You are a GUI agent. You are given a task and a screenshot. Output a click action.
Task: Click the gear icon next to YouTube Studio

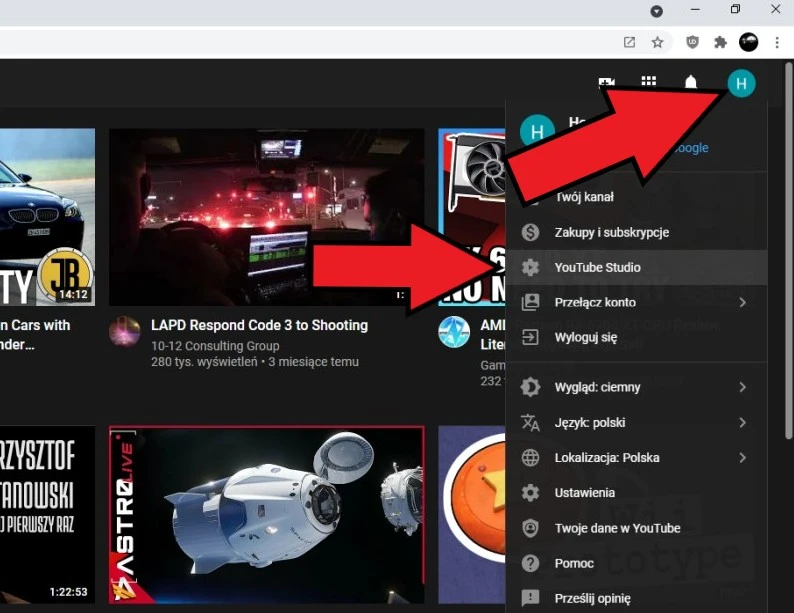point(530,267)
